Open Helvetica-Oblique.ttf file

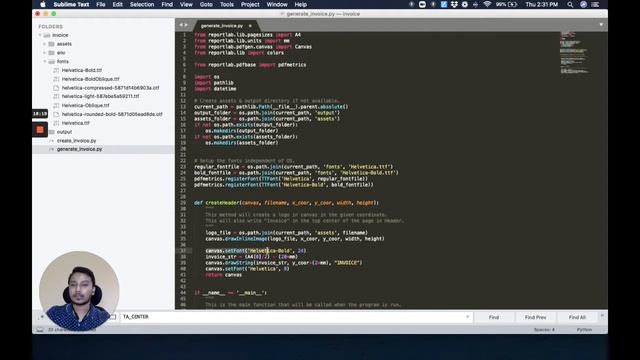pos(85,105)
